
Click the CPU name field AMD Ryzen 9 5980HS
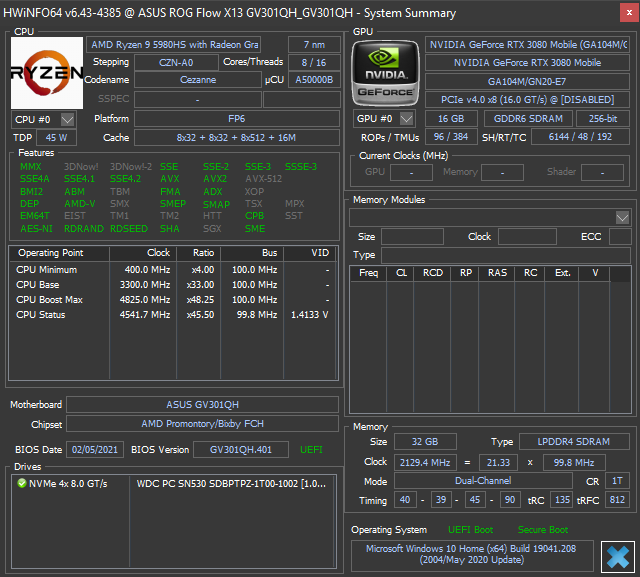click(173, 44)
